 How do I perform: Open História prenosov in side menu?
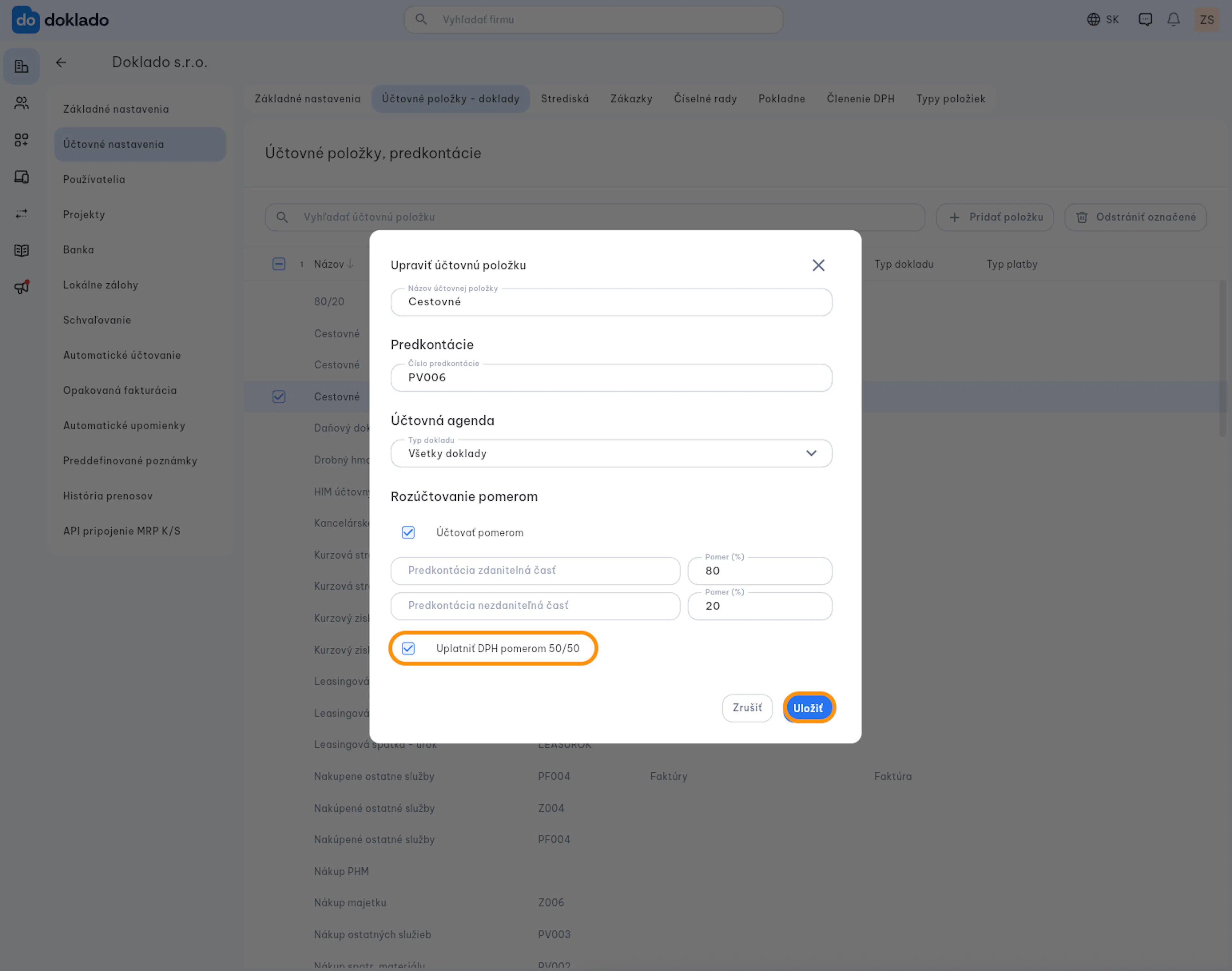[140, 496]
